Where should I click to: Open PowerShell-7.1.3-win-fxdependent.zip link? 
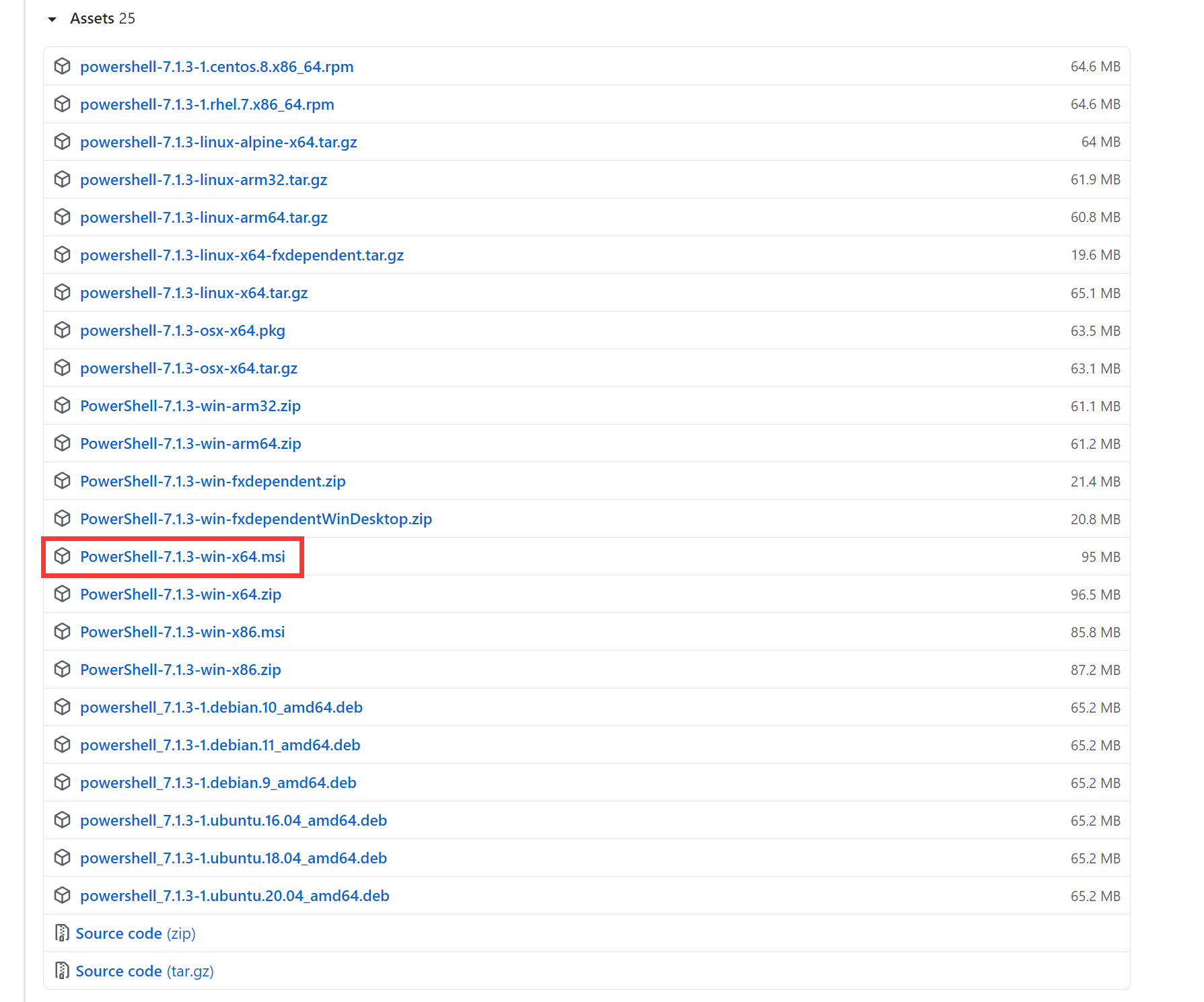pyautogui.click(x=213, y=481)
